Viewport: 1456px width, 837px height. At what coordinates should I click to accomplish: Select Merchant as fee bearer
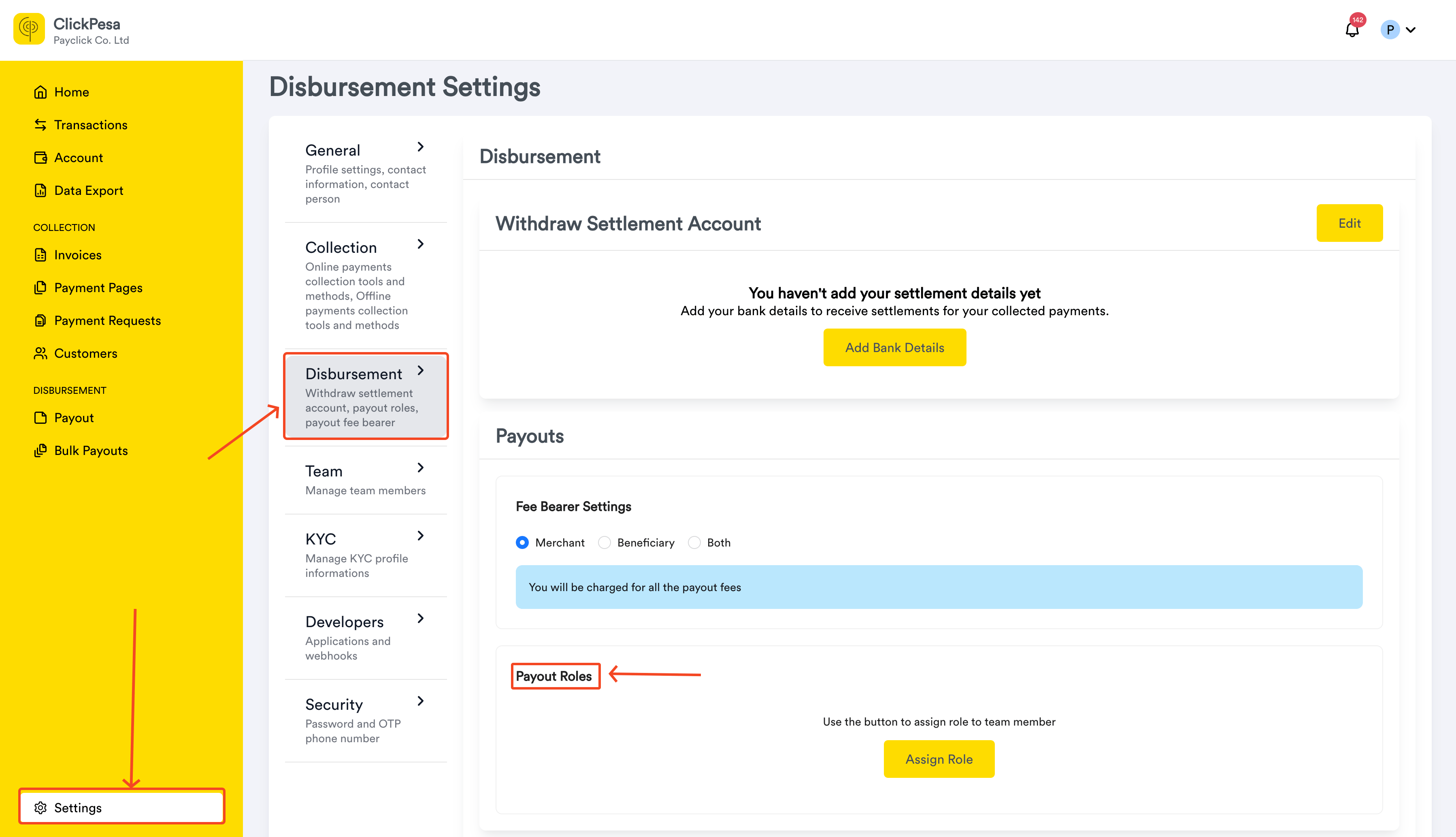click(x=522, y=542)
